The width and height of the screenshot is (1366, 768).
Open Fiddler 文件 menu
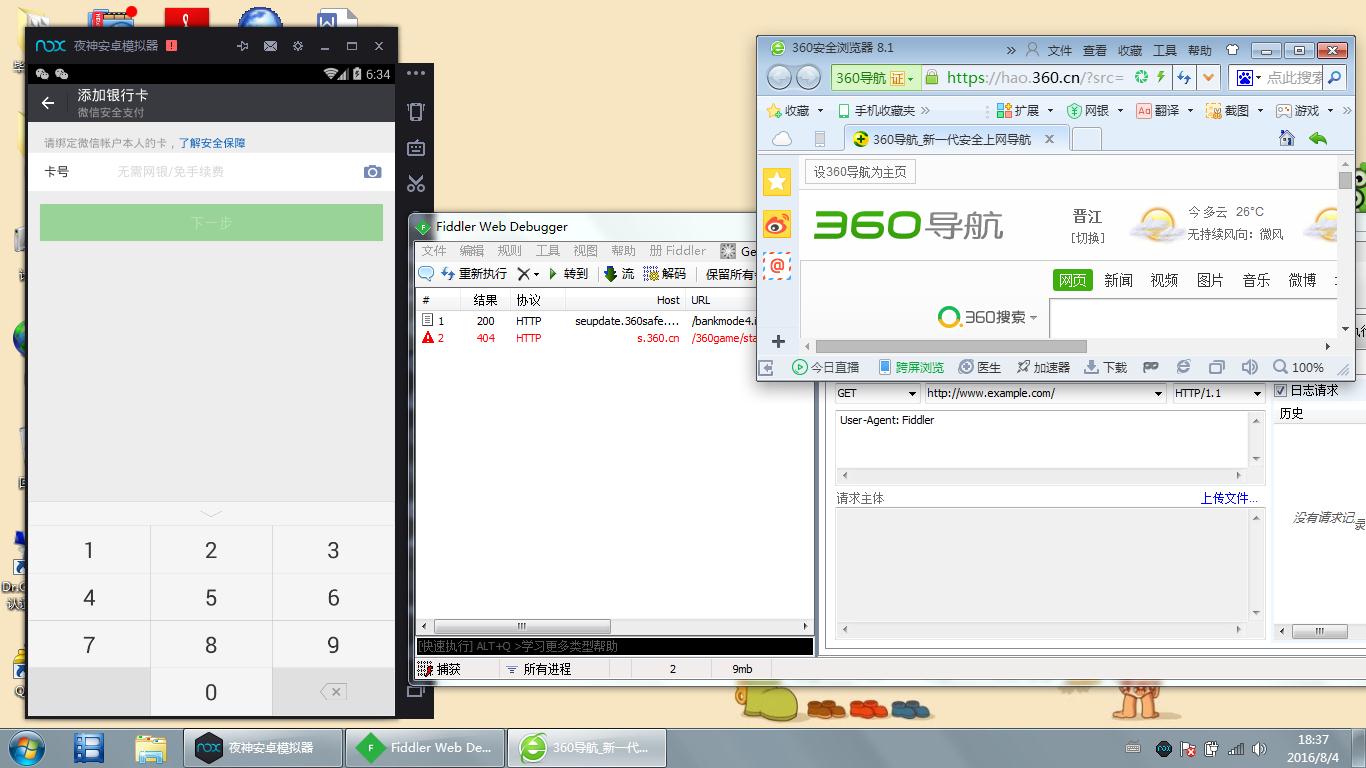[434, 251]
